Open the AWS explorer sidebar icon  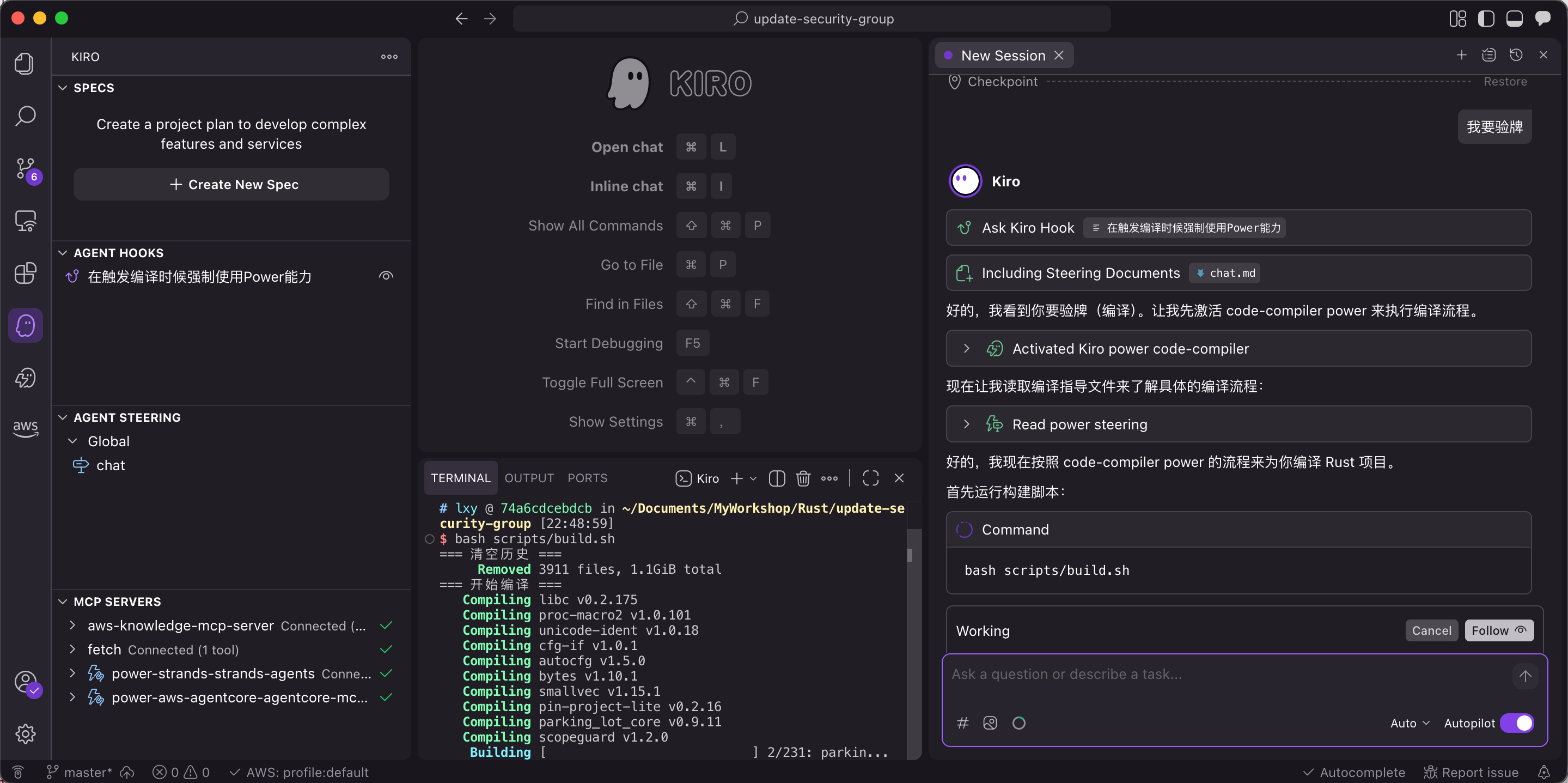tap(25, 428)
